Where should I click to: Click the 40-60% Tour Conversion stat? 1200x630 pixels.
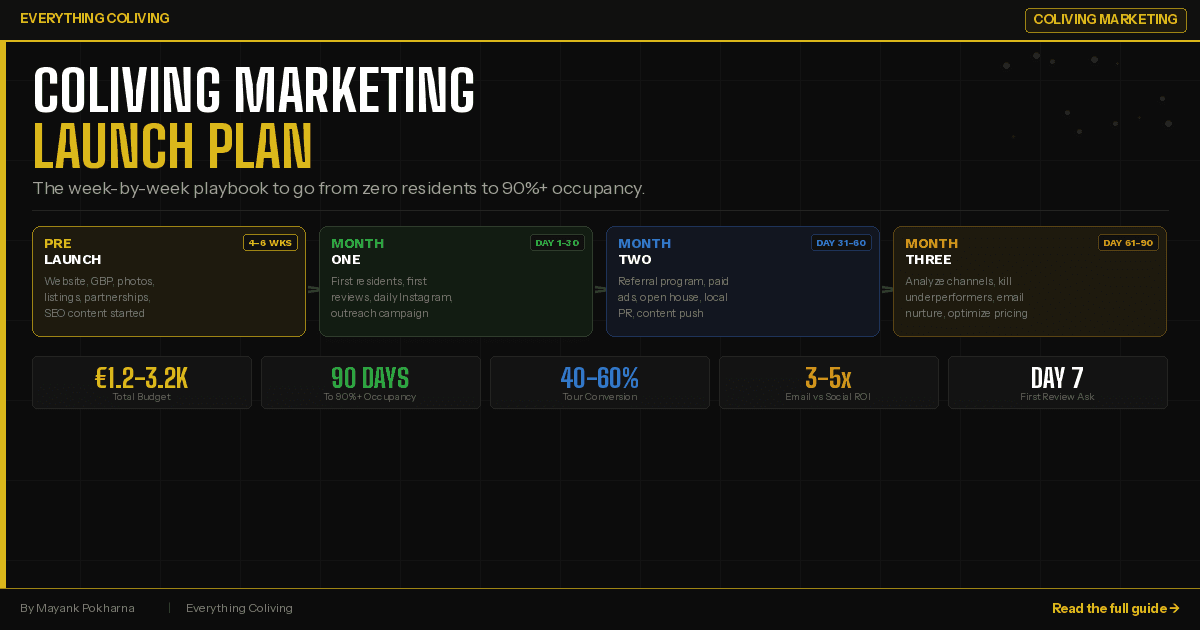click(x=599, y=382)
